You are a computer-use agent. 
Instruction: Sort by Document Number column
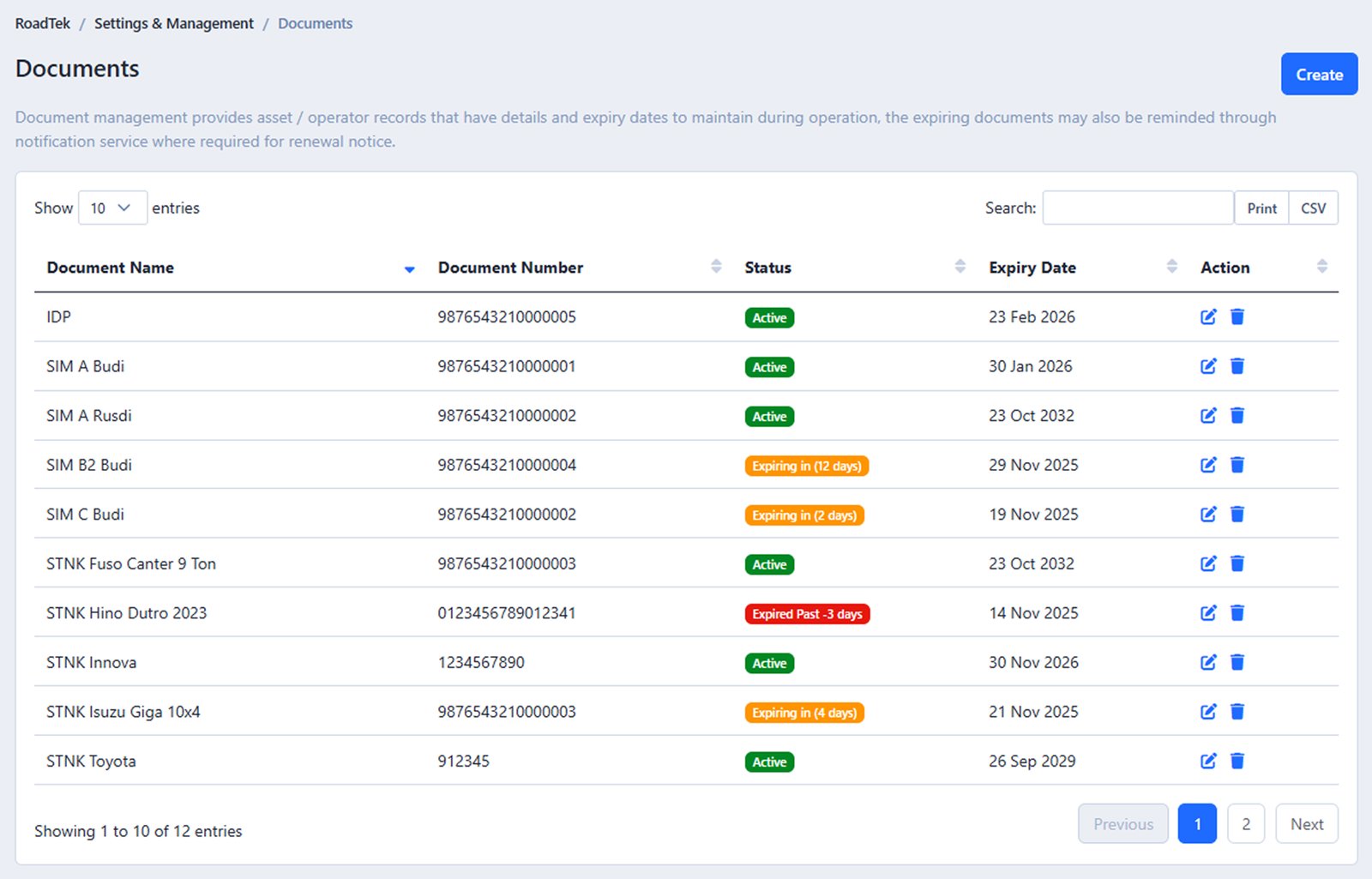(510, 268)
